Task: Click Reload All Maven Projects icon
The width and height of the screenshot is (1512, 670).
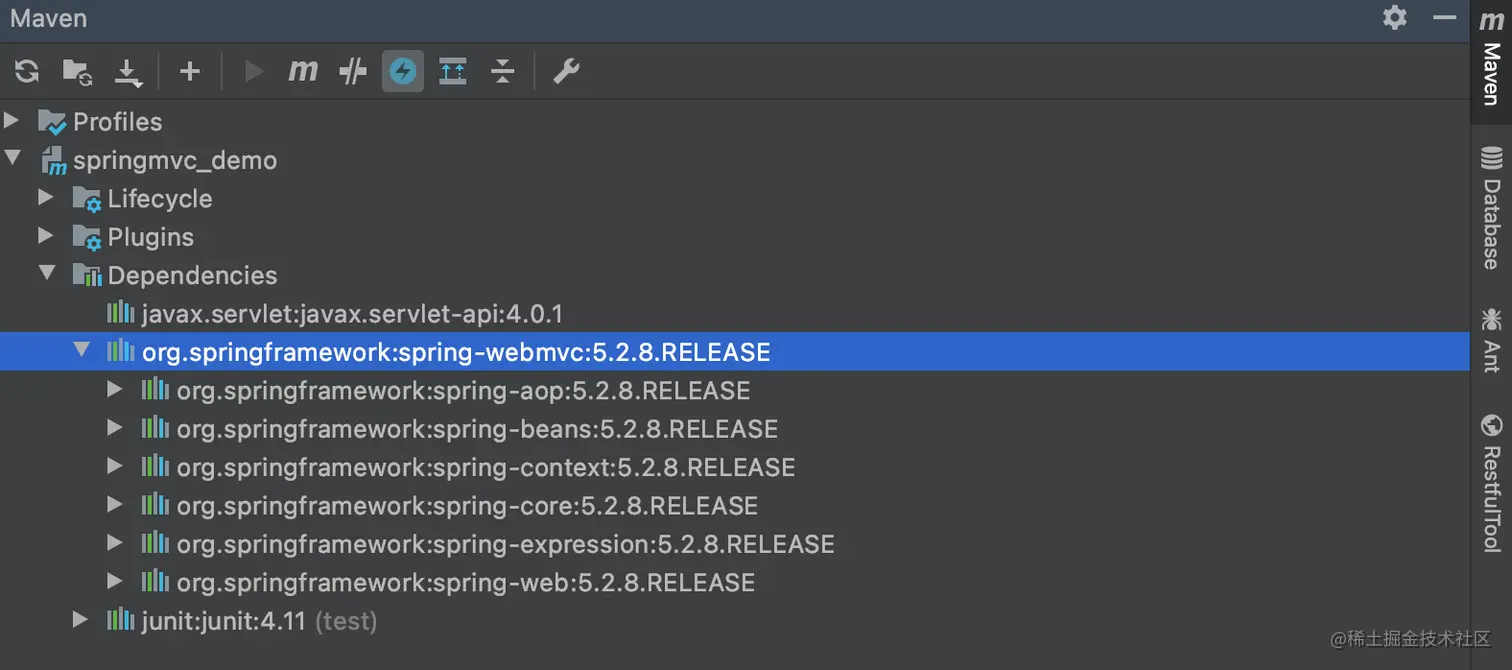Action: [x=27, y=71]
